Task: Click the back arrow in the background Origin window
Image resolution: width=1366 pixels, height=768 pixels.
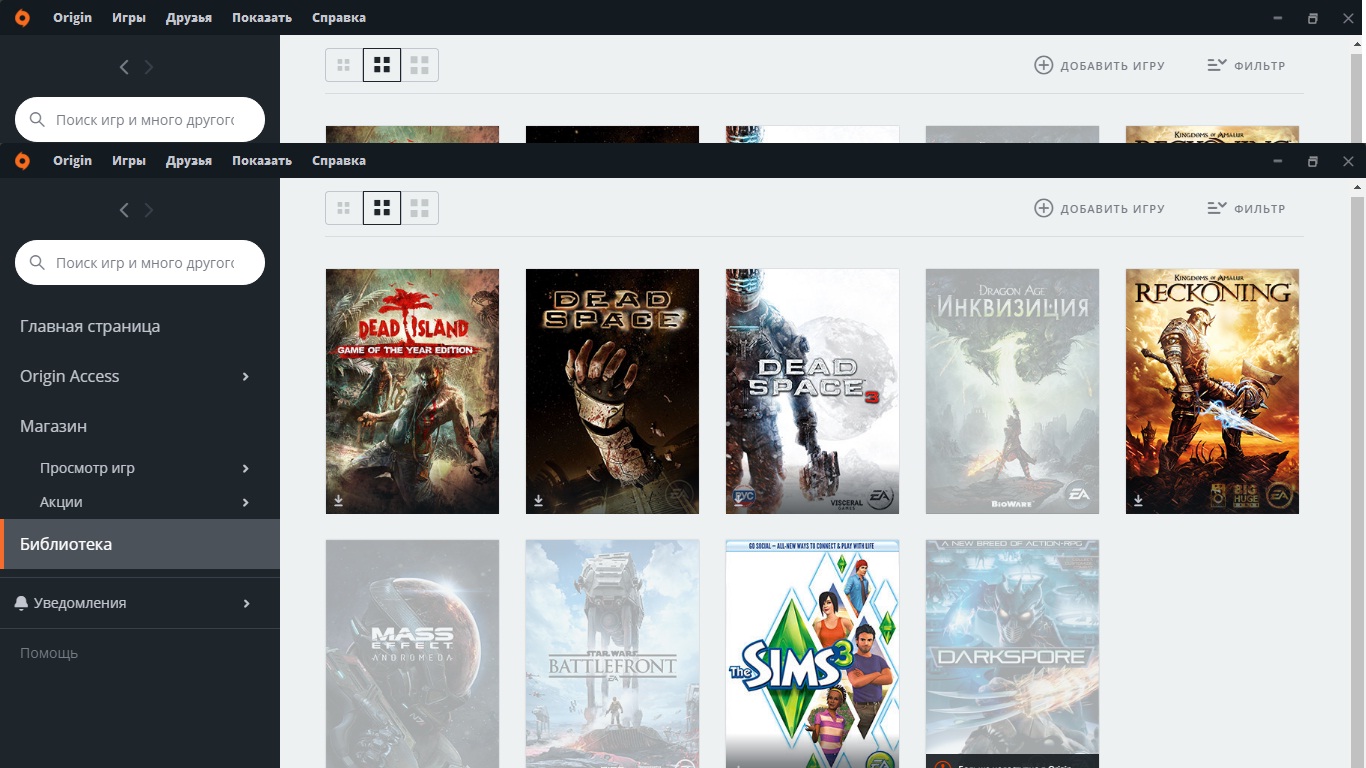Action: pyautogui.click(x=124, y=67)
